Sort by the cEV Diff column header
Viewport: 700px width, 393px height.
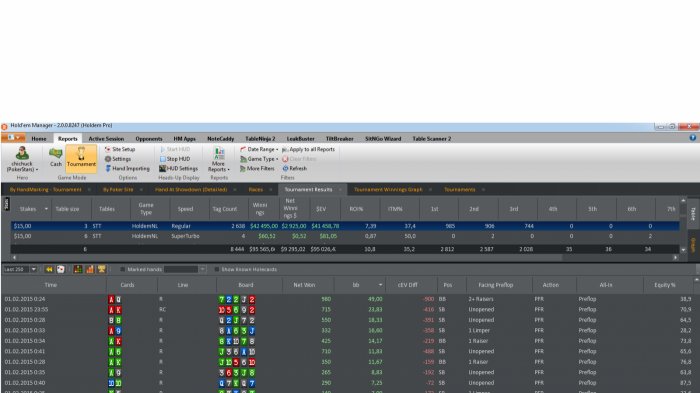pyautogui.click(x=408, y=285)
